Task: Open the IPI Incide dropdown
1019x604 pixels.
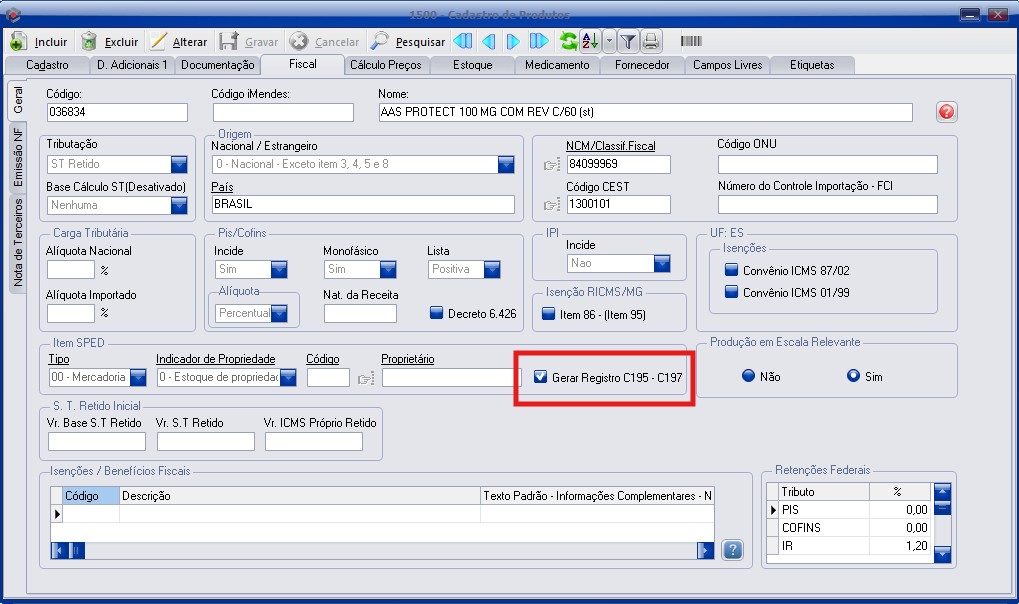Action: pyautogui.click(x=662, y=263)
